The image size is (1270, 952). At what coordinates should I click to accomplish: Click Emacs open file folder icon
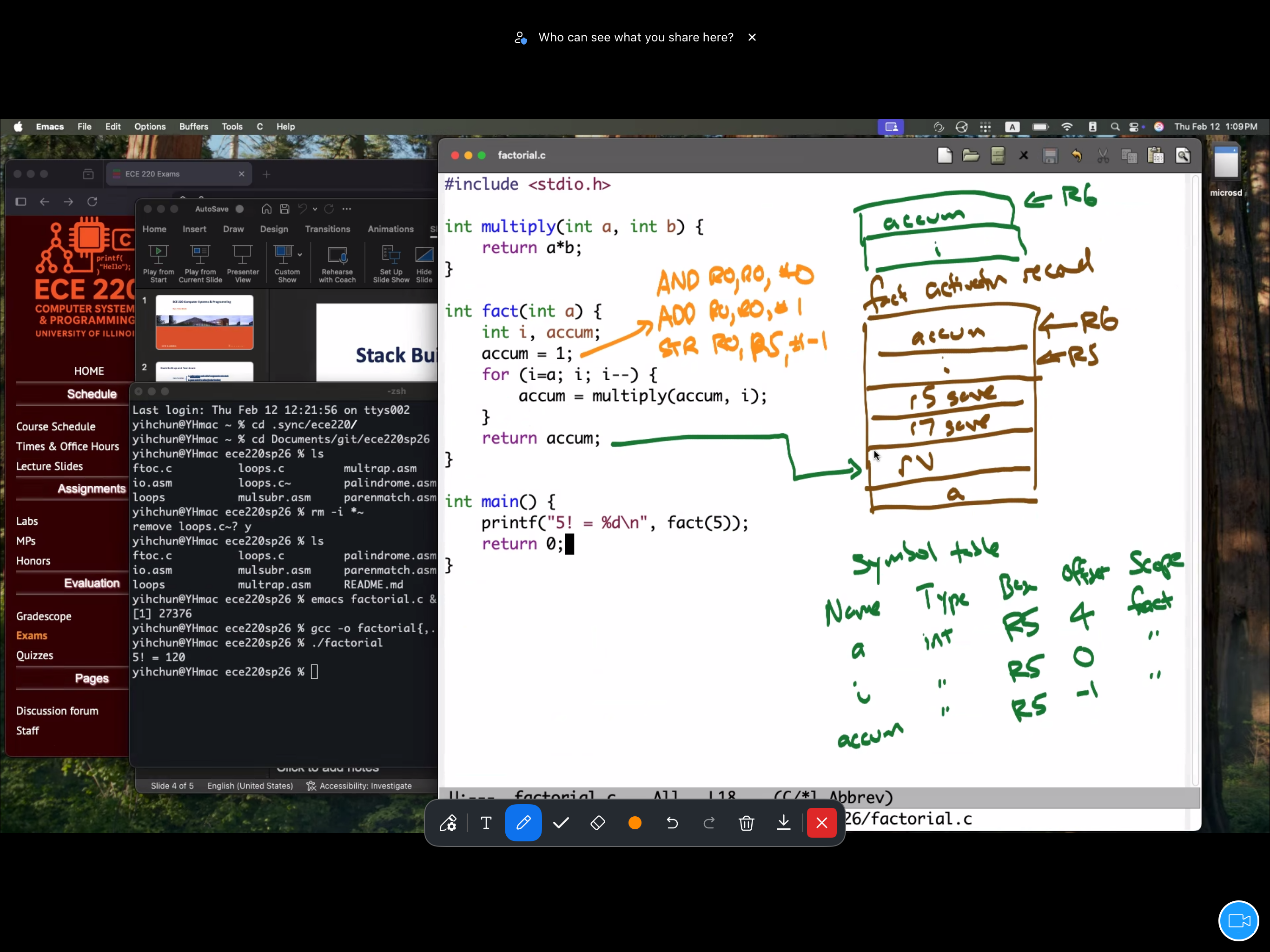point(970,156)
